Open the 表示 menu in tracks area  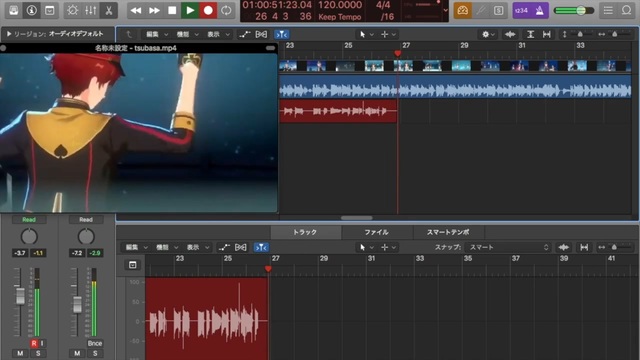(218, 35)
